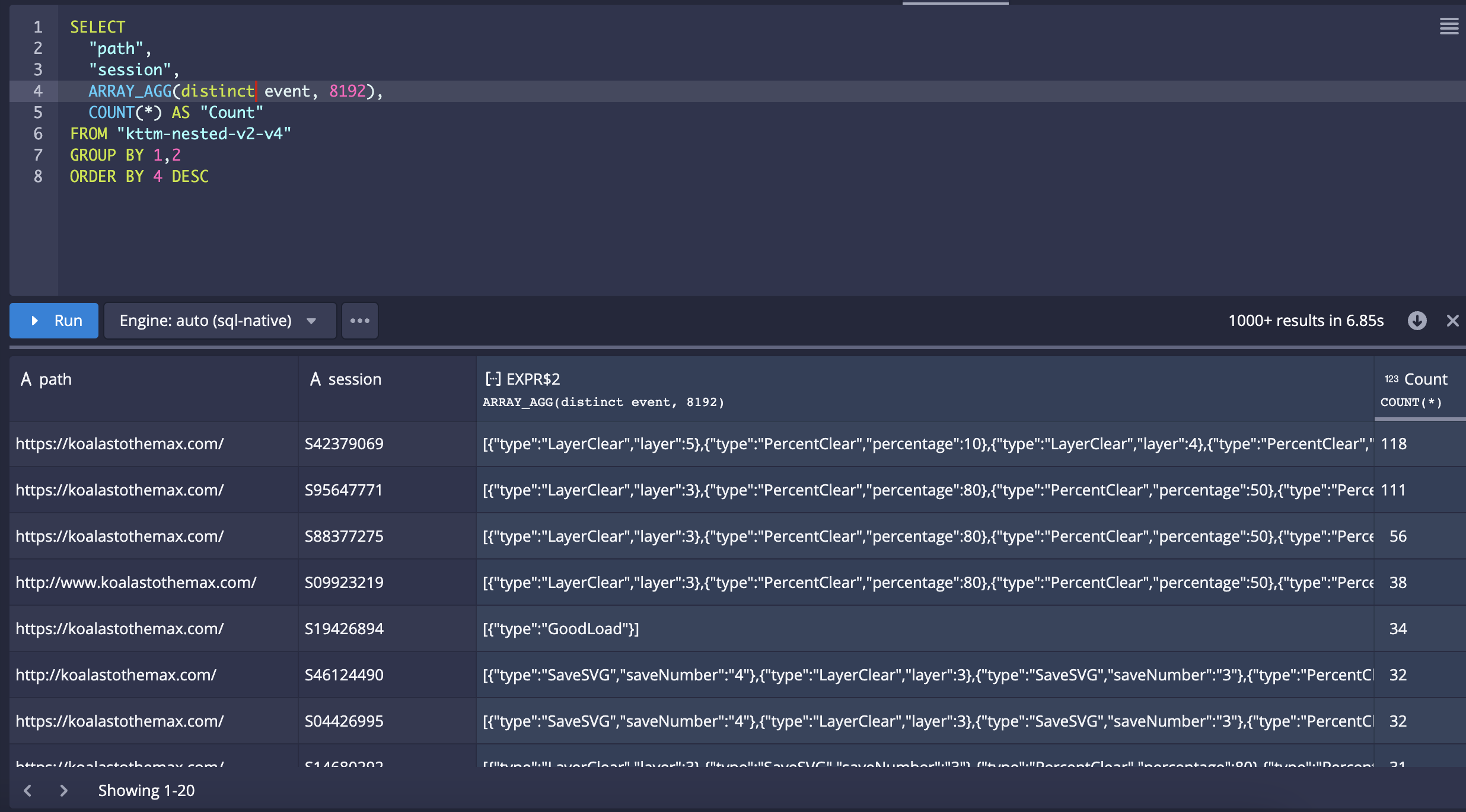This screenshot has width=1466, height=812.
Task: Open the three-dots more options menu
Action: click(359, 321)
